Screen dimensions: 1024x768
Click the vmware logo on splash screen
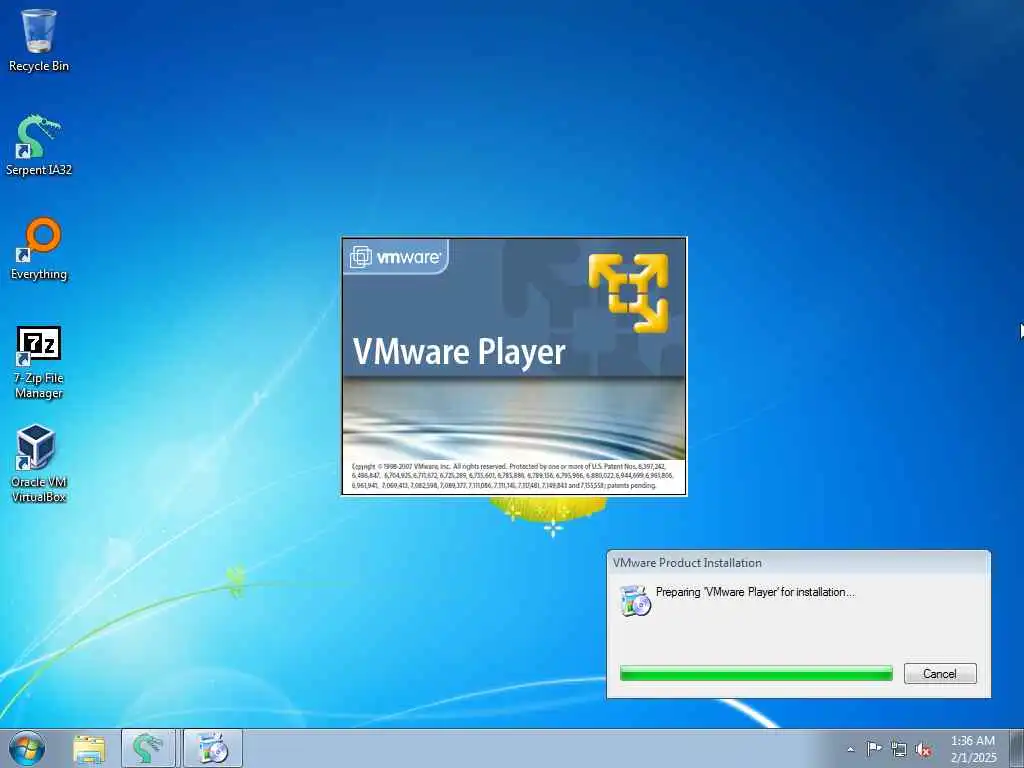396,257
